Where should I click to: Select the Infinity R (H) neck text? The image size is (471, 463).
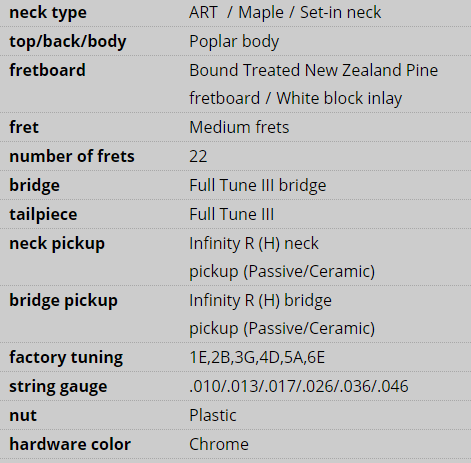click(254, 243)
